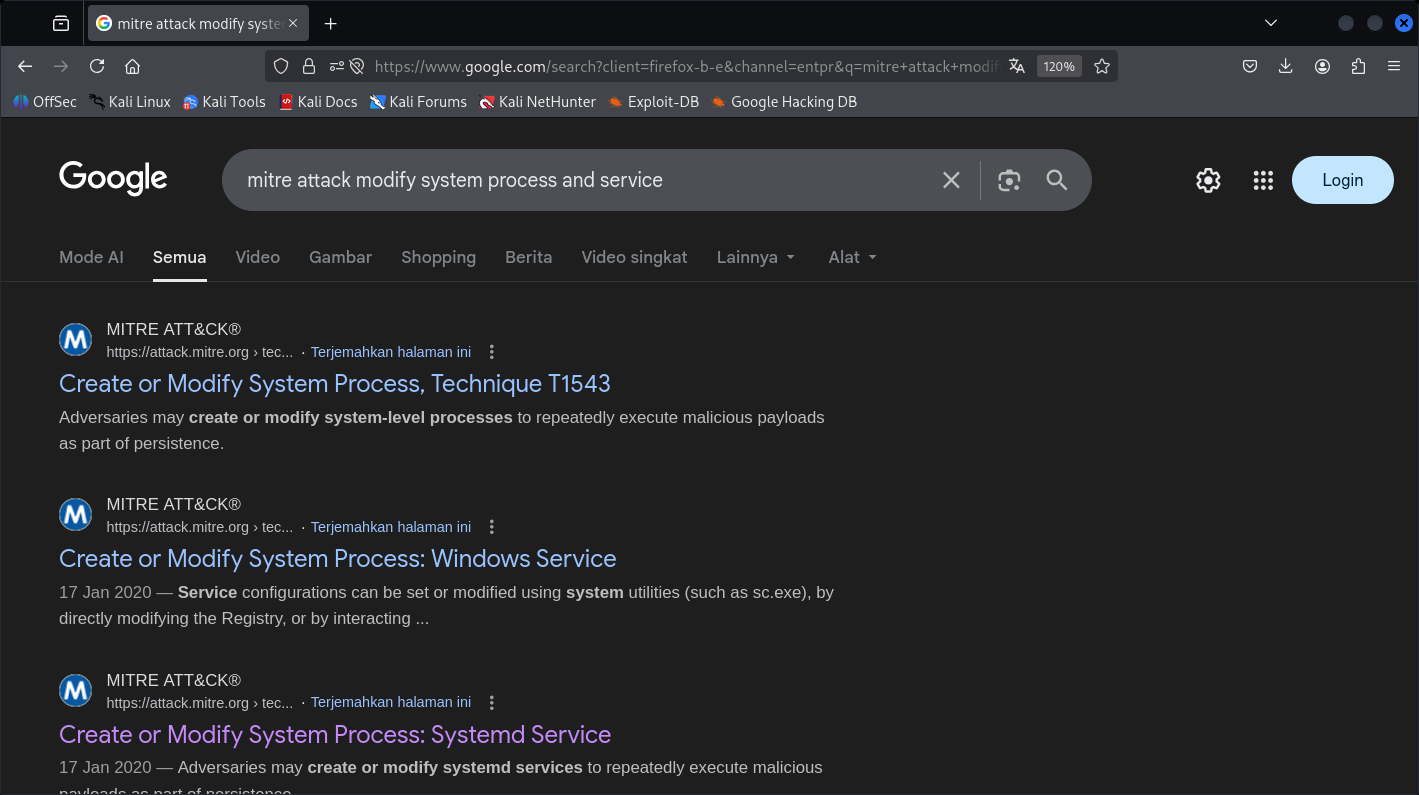1419x795 pixels.
Task: Click the Login button
Action: tap(1342, 180)
